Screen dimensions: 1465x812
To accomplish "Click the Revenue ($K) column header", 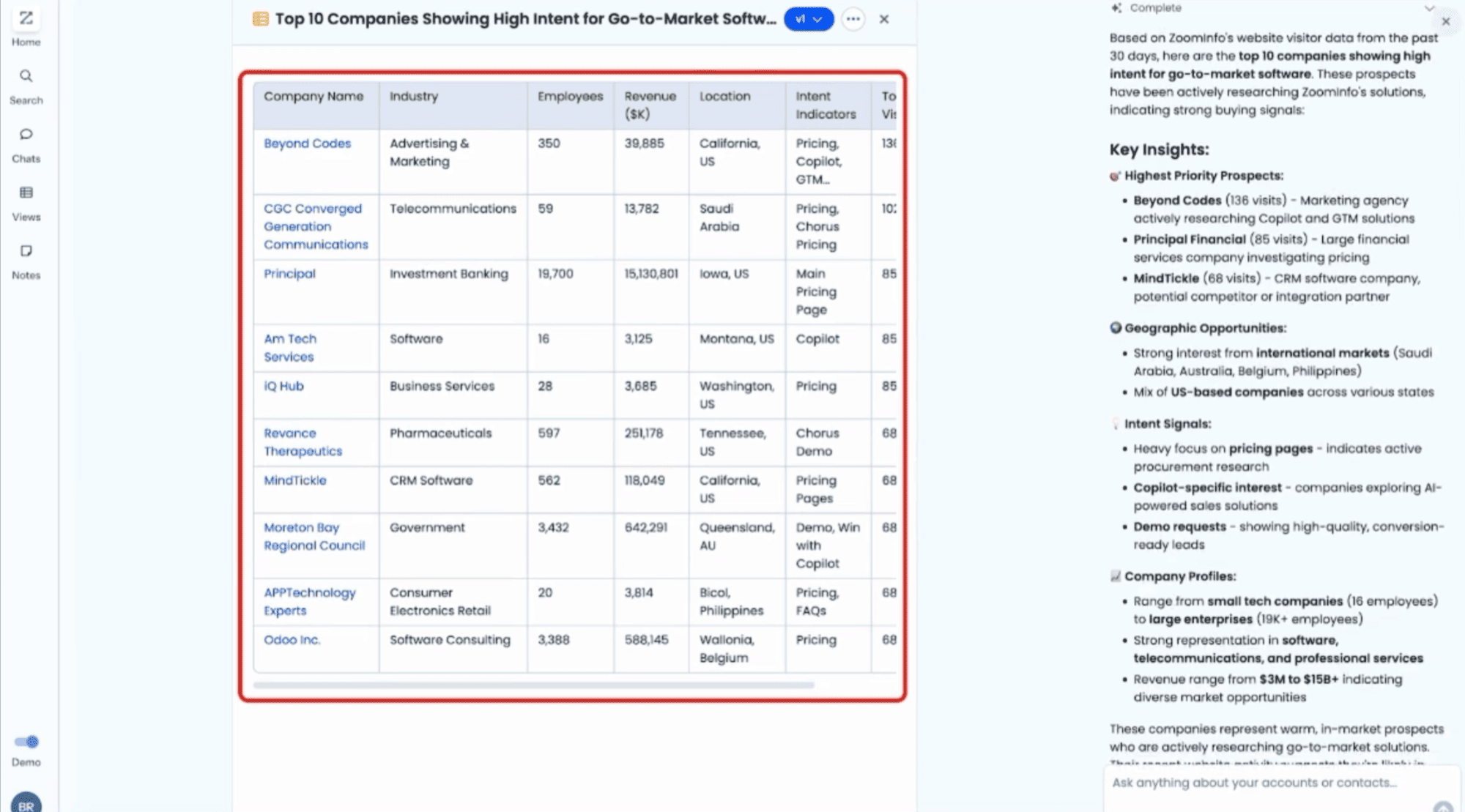I will coord(650,105).
